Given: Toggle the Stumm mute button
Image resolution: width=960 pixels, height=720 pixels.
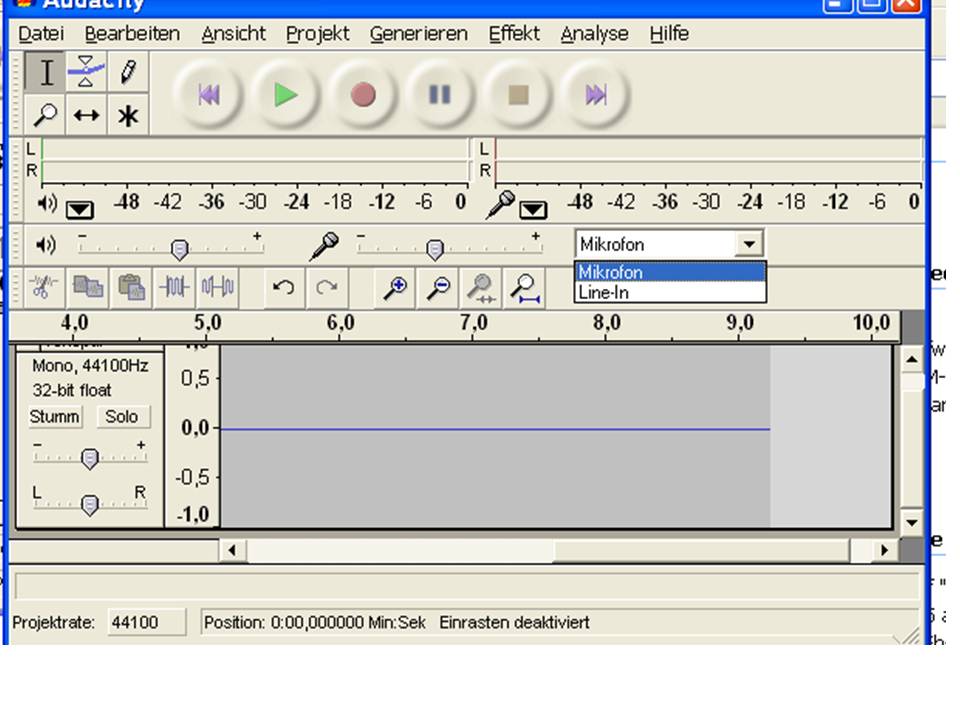Looking at the screenshot, I should coord(54,417).
